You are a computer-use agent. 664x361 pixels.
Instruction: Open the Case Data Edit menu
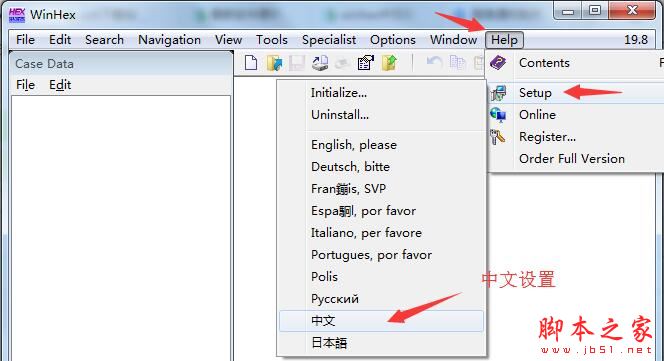(60, 85)
